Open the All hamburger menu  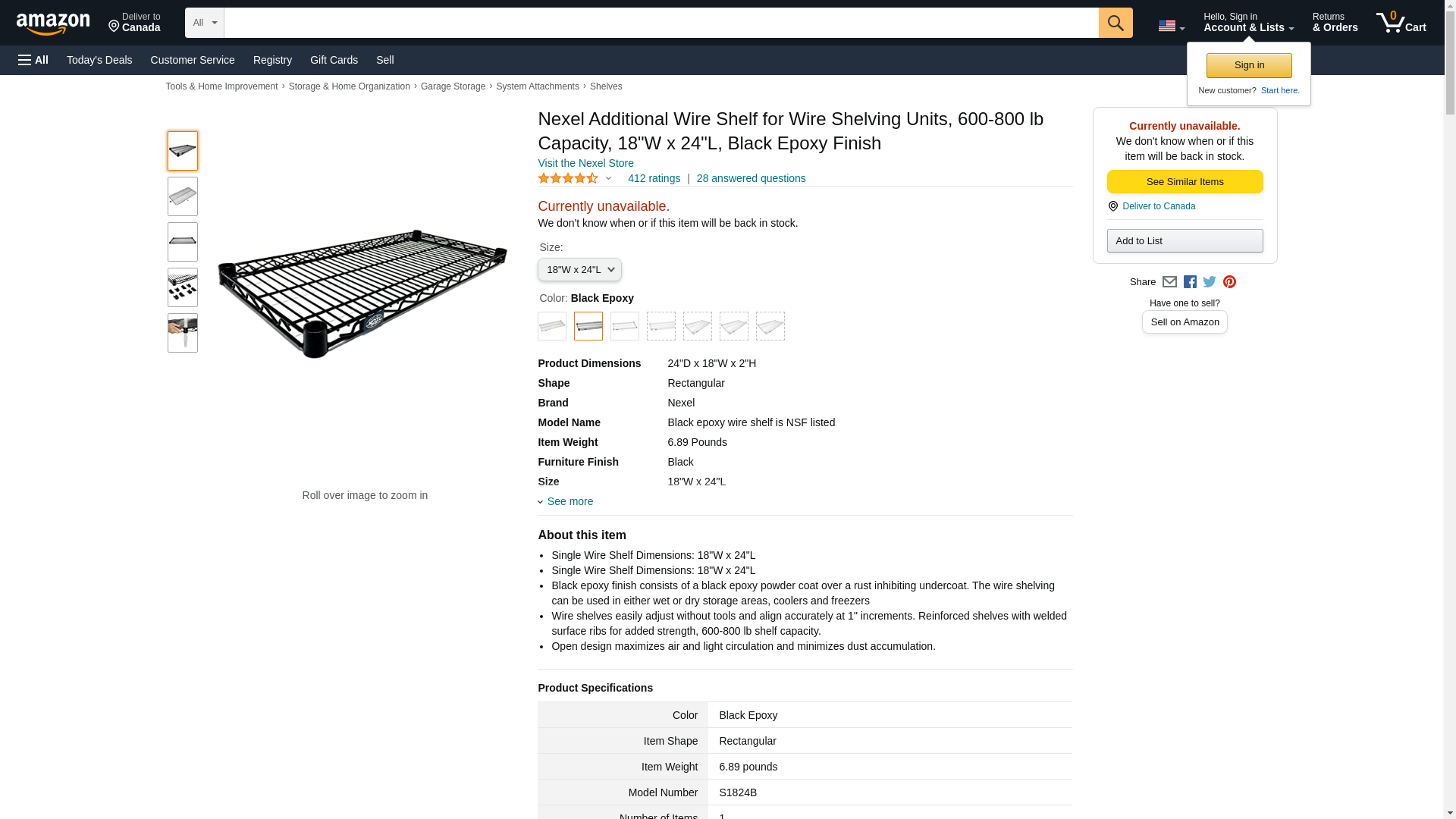pos(33,60)
